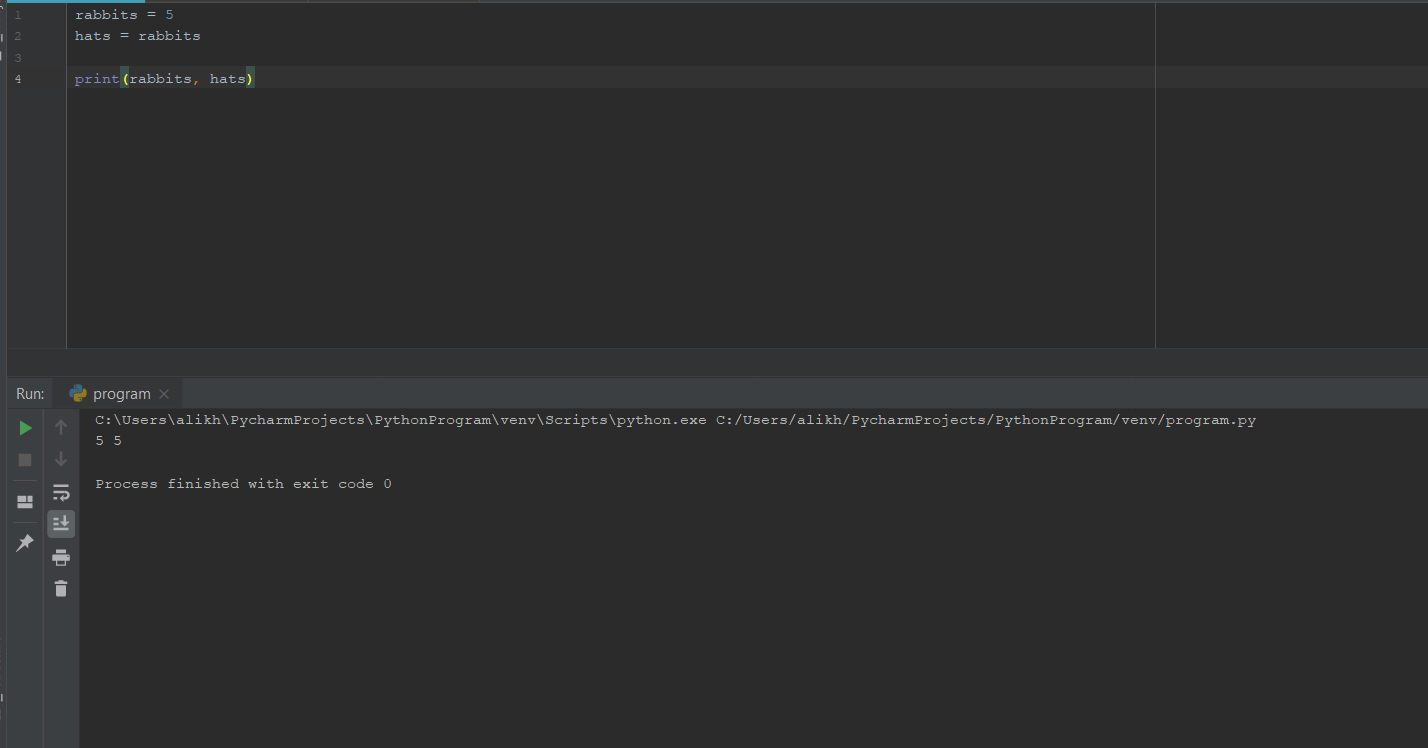Click 'Process finished with exit code 0' text
1428x748 pixels.
(x=243, y=484)
